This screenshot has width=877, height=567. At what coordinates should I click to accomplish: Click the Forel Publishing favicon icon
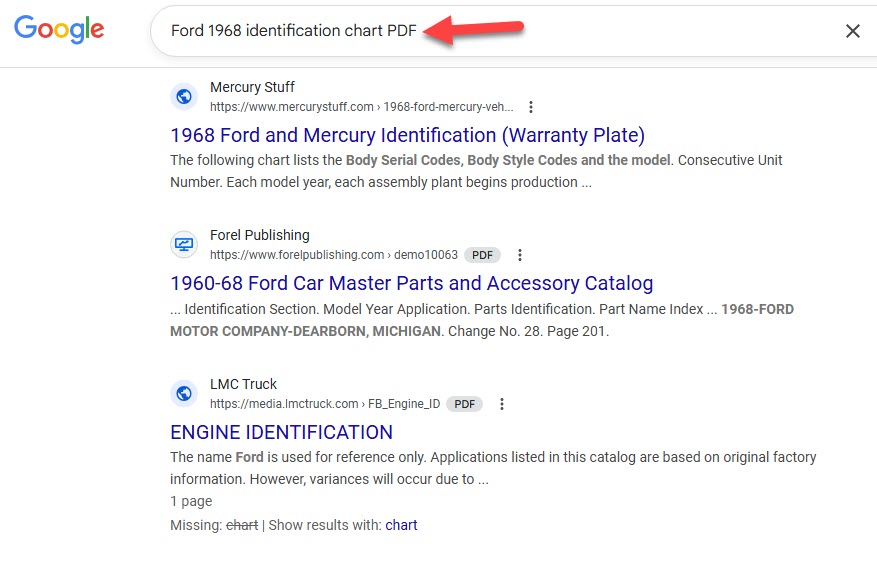point(184,244)
